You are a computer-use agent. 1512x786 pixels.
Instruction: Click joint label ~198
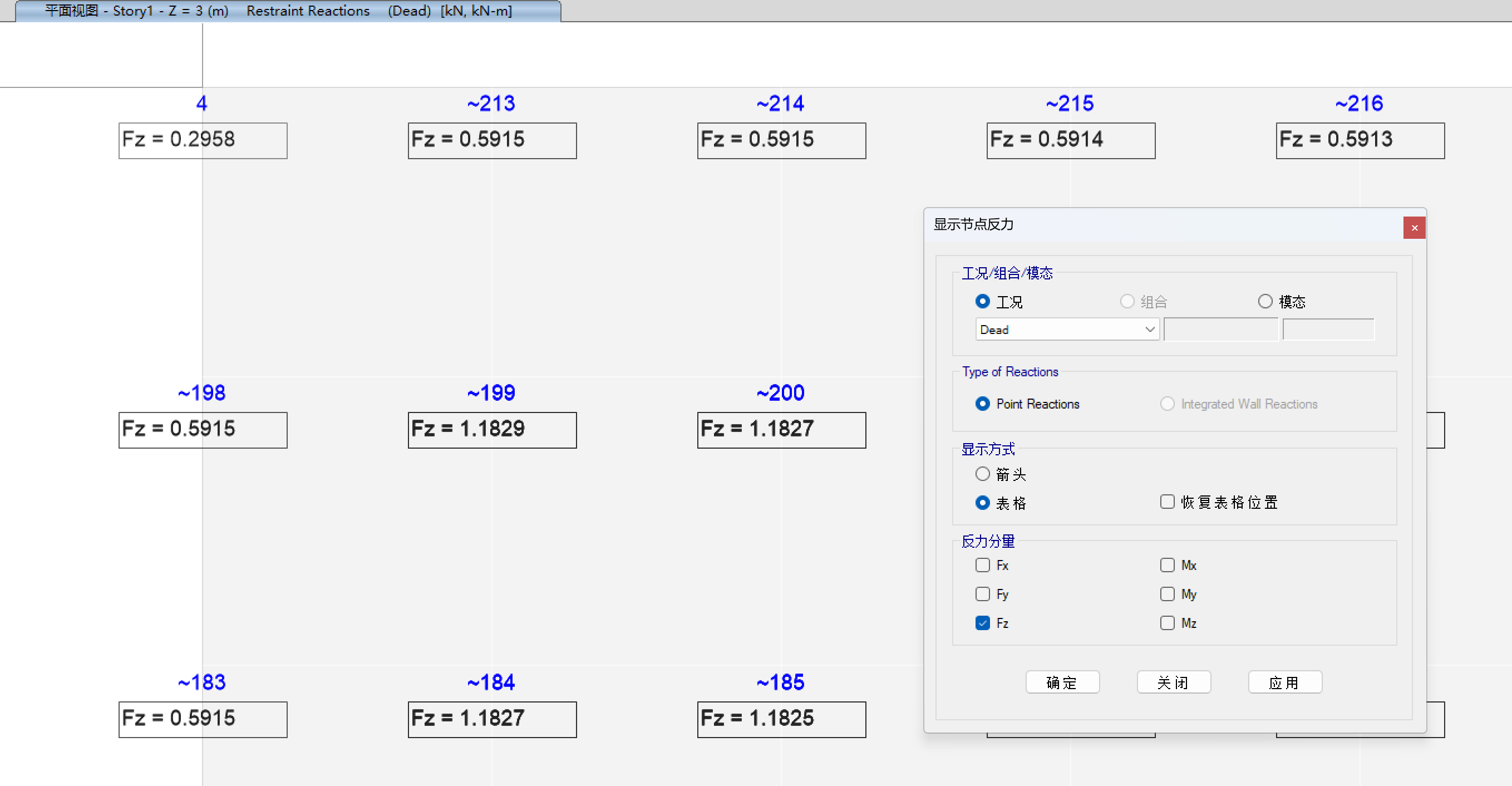pyautogui.click(x=202, y=394)
